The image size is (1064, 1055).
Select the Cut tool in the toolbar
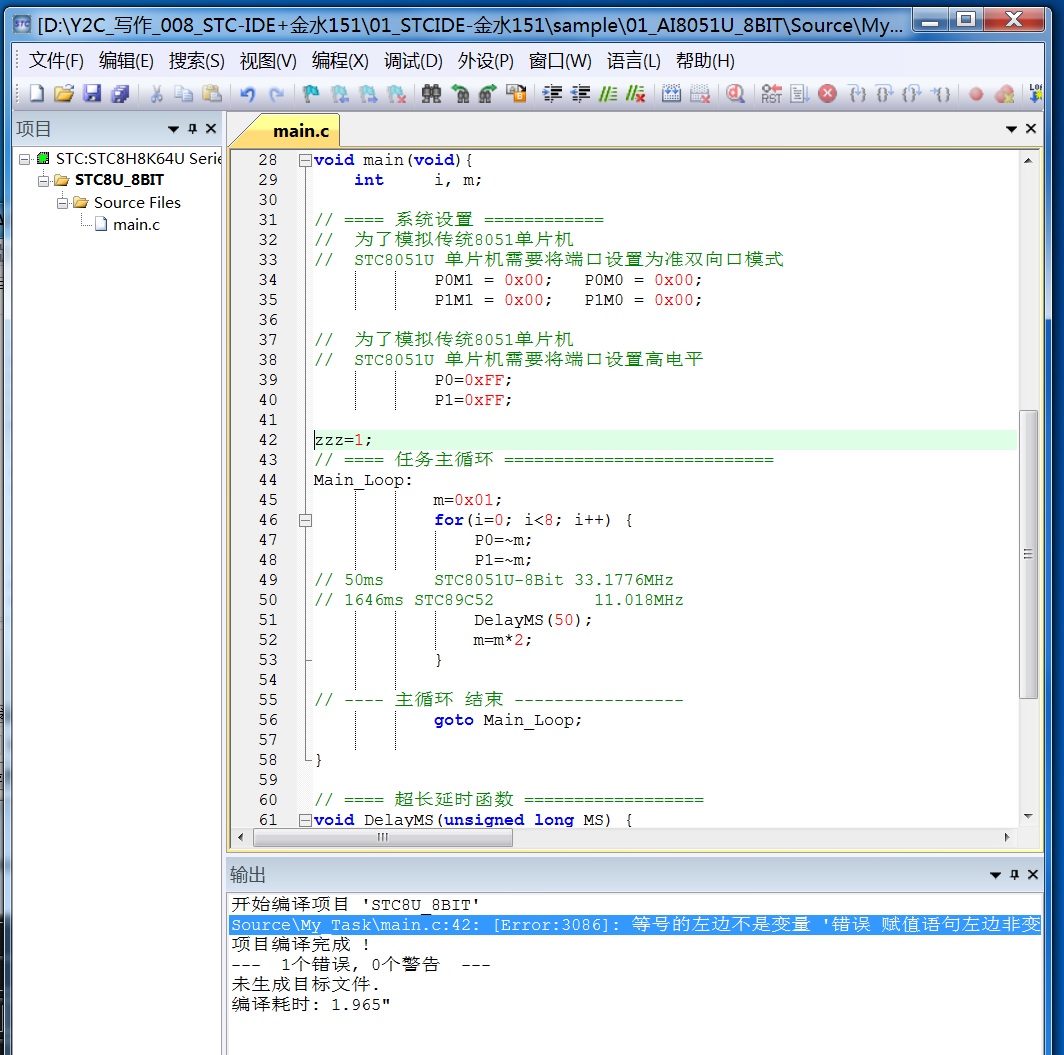(x=155, y=95)
